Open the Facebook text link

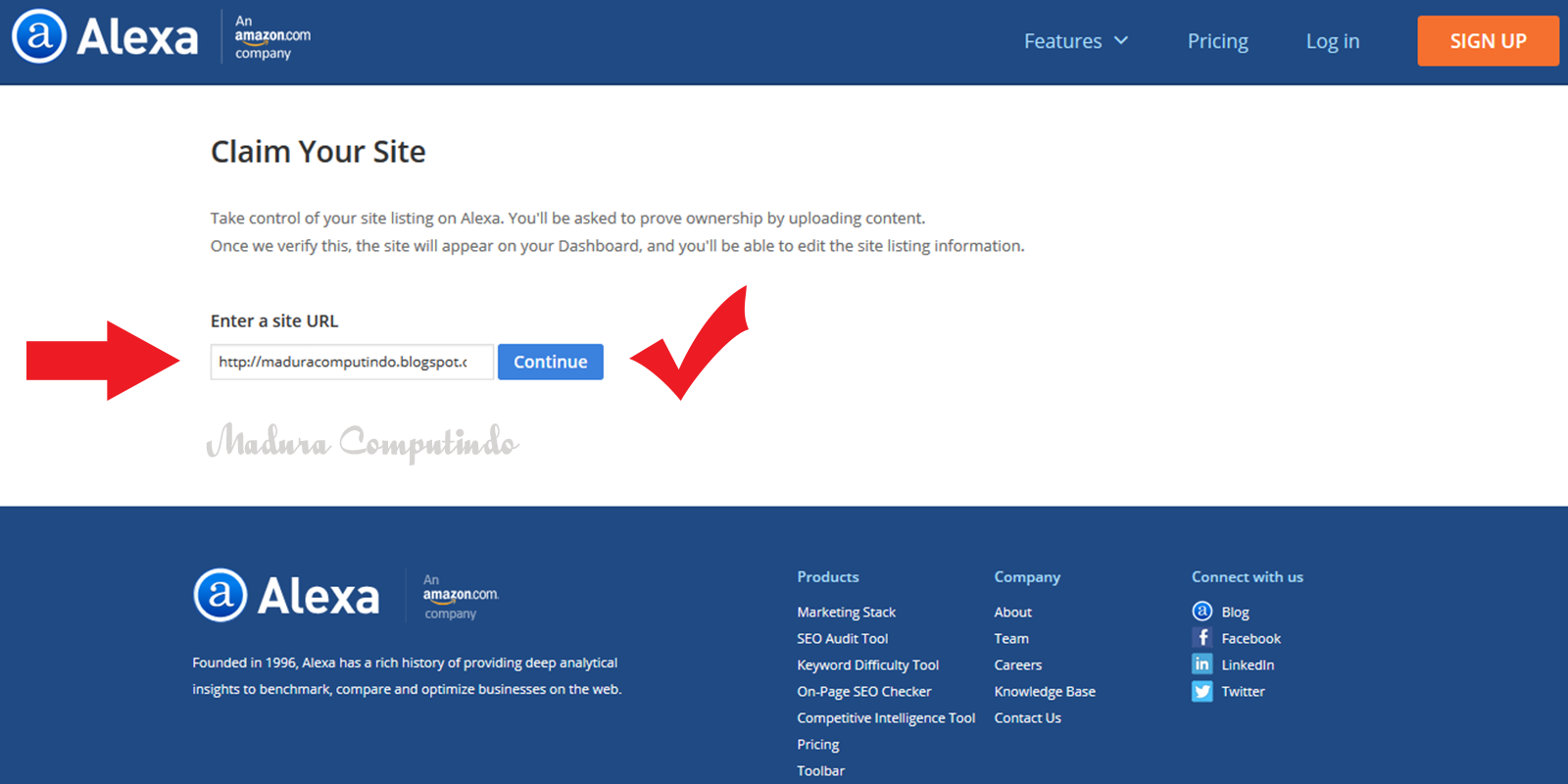click(x=1250, y=638)
